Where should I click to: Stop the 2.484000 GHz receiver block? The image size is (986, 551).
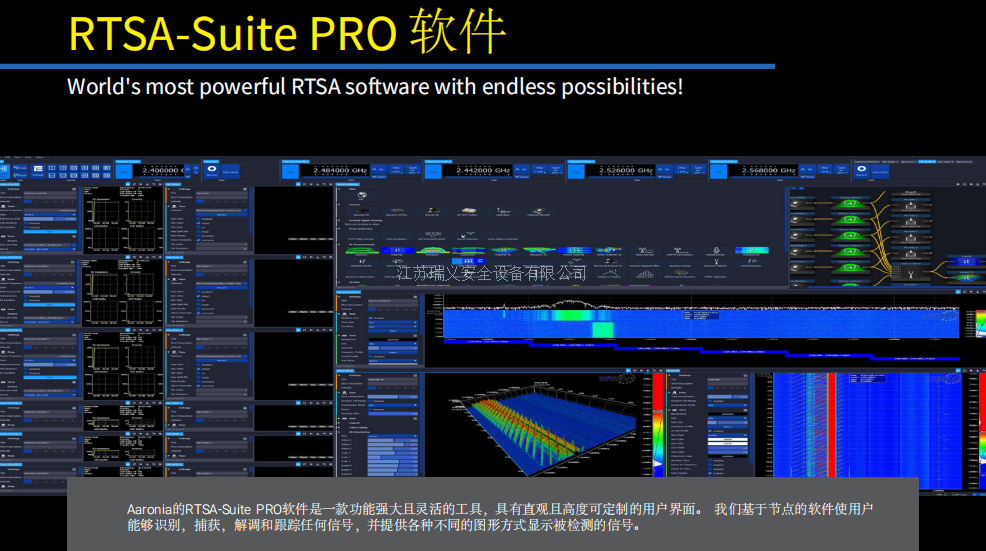coord(290,172)
